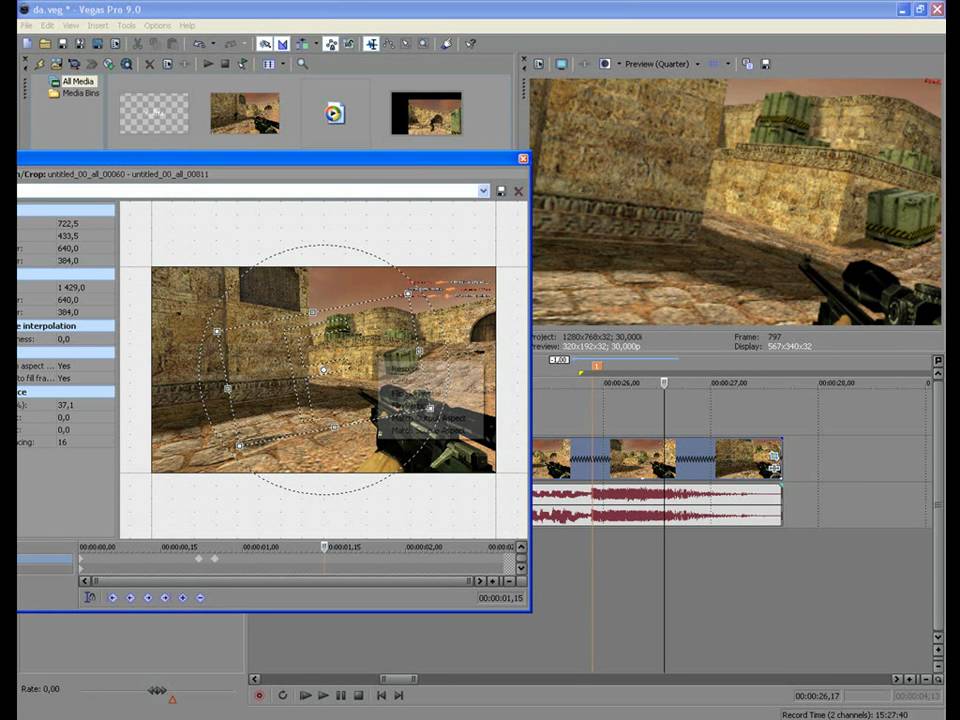This screenshot has height=720, width=960.
Task: Open the Options menu
Action: pos(157,26)
